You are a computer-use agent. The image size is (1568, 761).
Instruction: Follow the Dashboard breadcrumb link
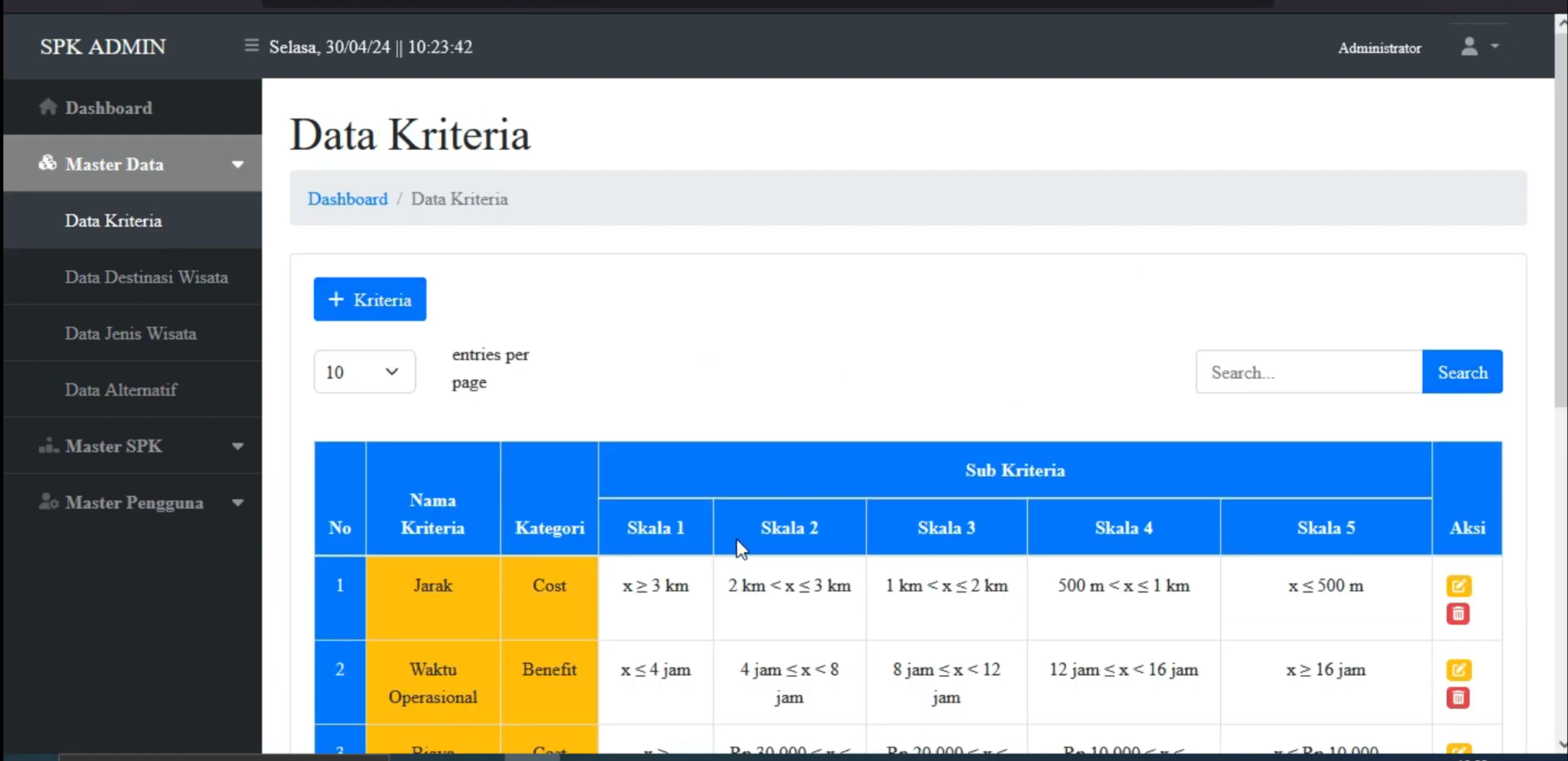347,199
